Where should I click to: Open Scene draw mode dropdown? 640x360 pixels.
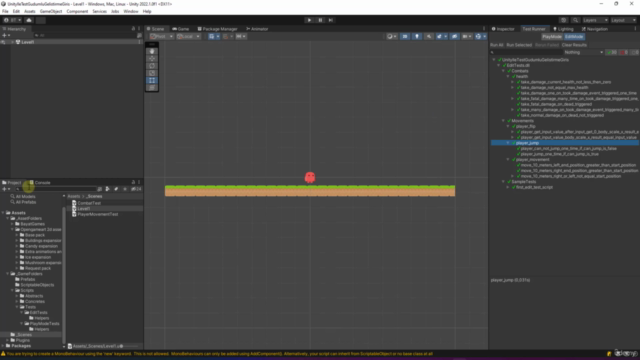391,36
